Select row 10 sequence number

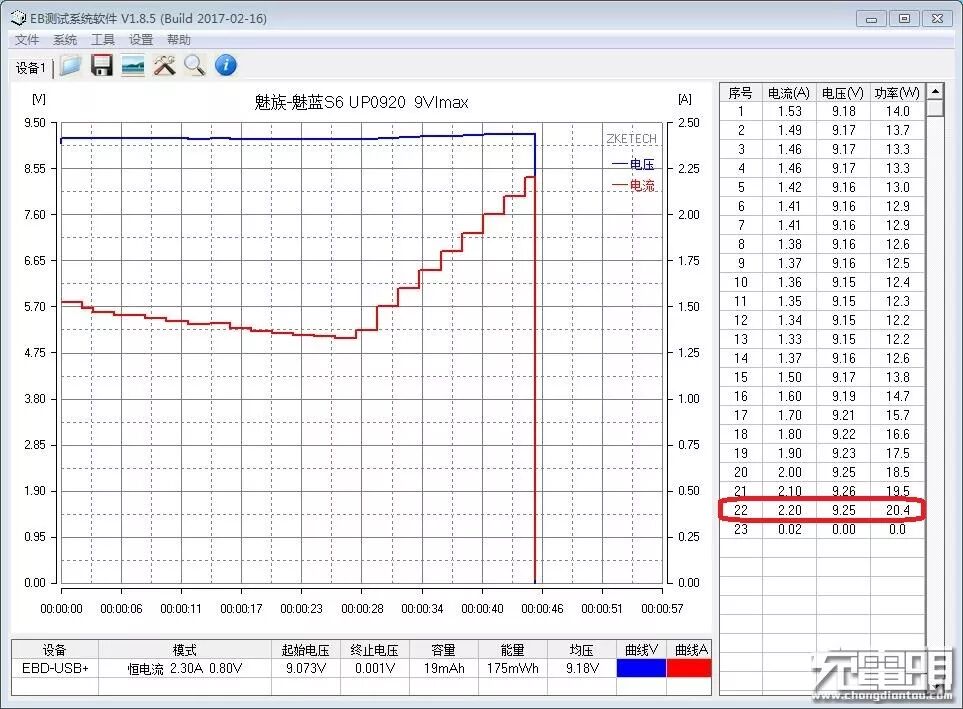click(741, 282)
